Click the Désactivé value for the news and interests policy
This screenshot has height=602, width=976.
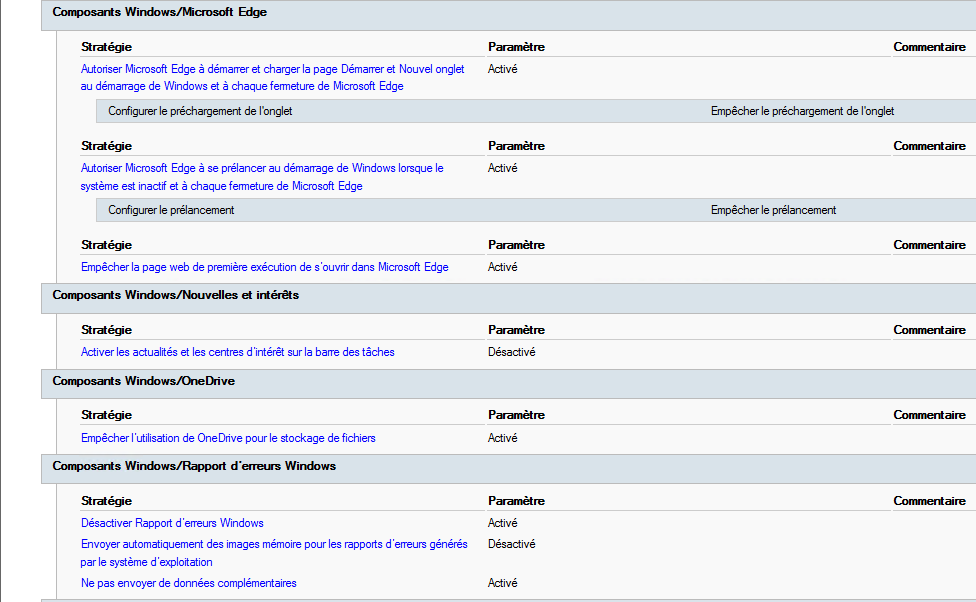[x=511, y=353]
